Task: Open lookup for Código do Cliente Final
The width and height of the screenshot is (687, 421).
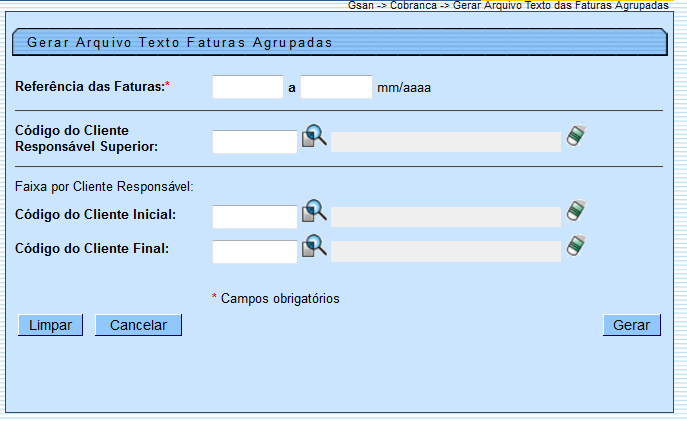Action: [x=315, y=245]
